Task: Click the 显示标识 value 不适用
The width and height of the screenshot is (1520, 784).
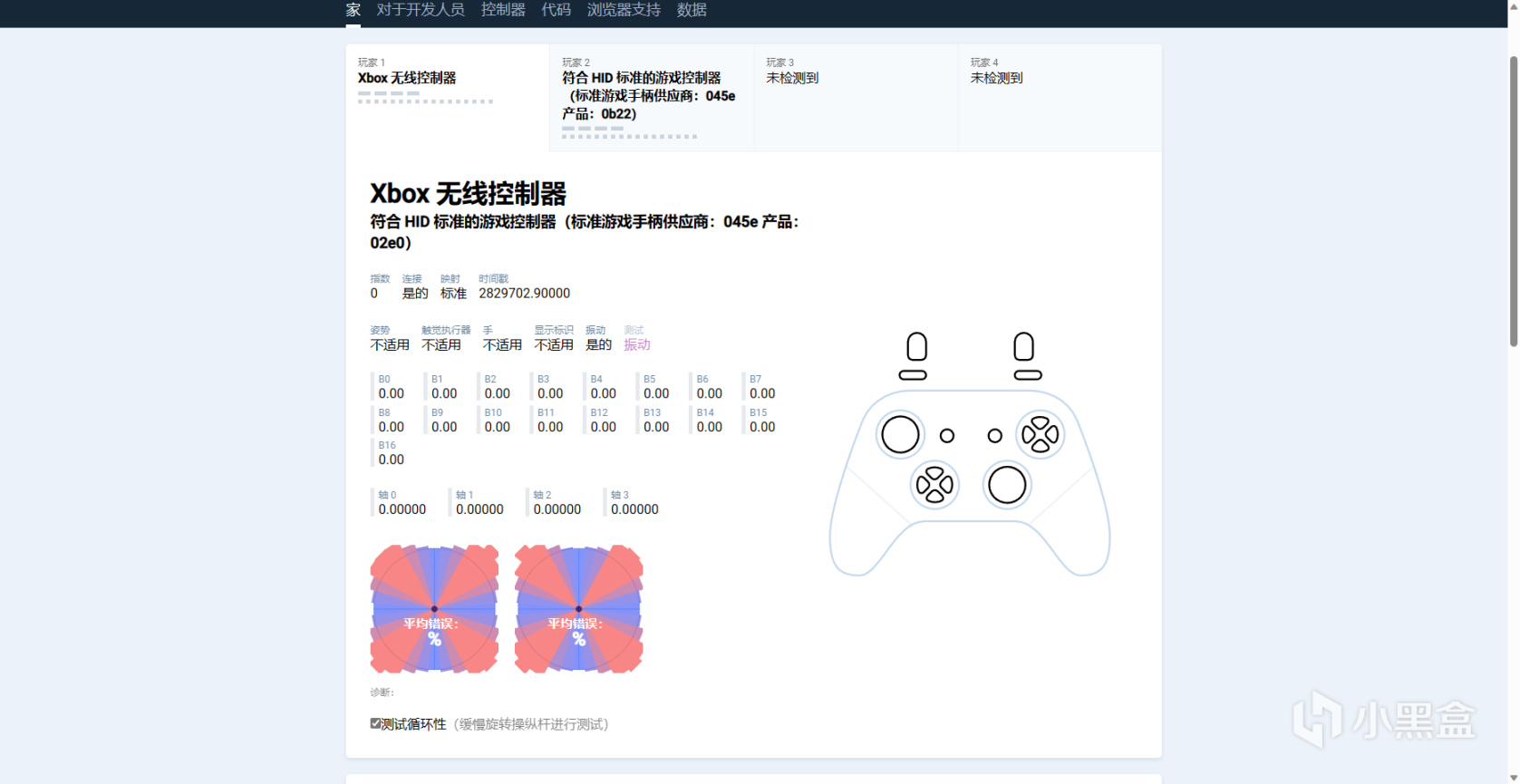Action: [x=554, y=345]
